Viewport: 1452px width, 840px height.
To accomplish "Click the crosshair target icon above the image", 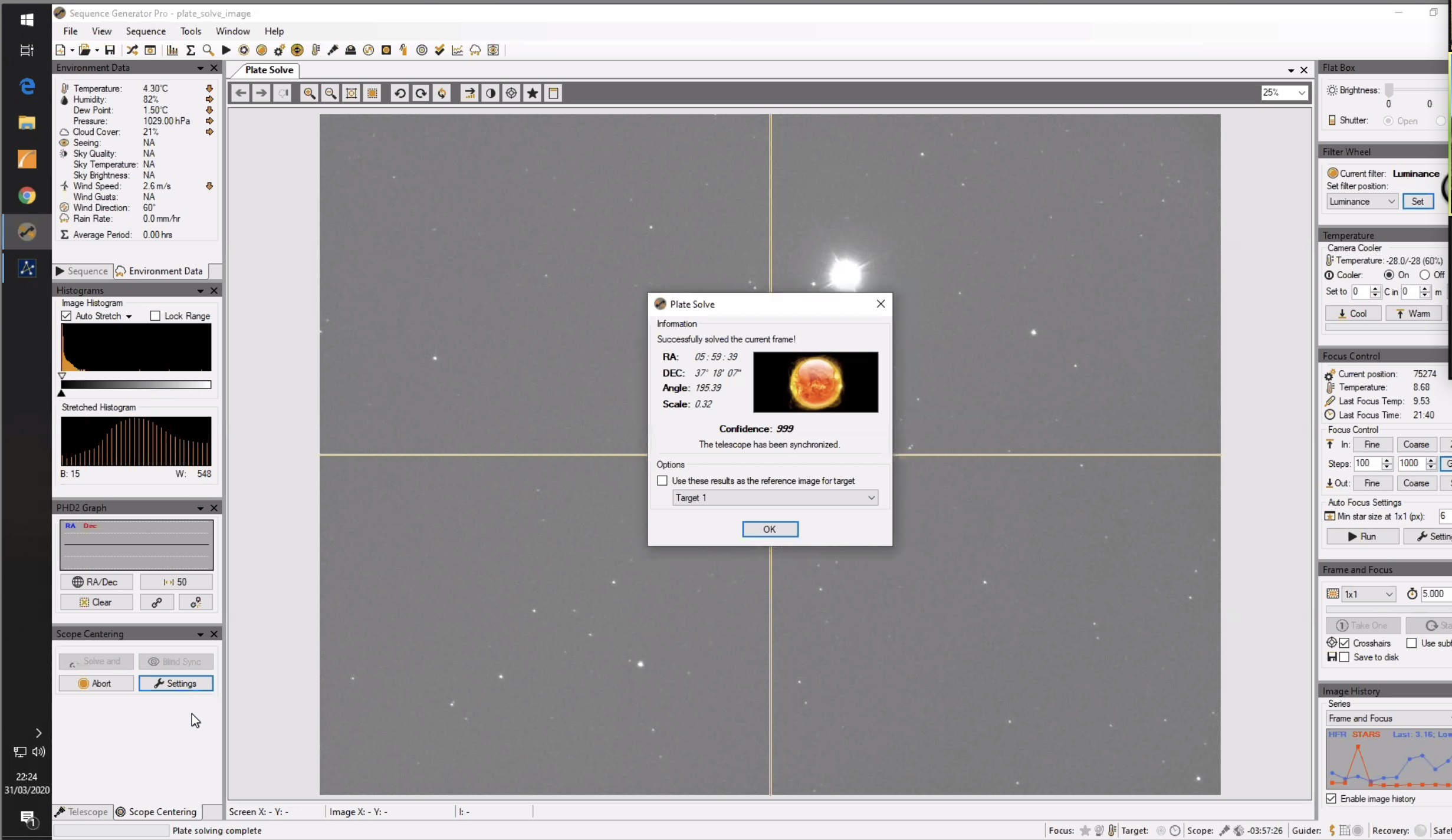I will point(511,93).
